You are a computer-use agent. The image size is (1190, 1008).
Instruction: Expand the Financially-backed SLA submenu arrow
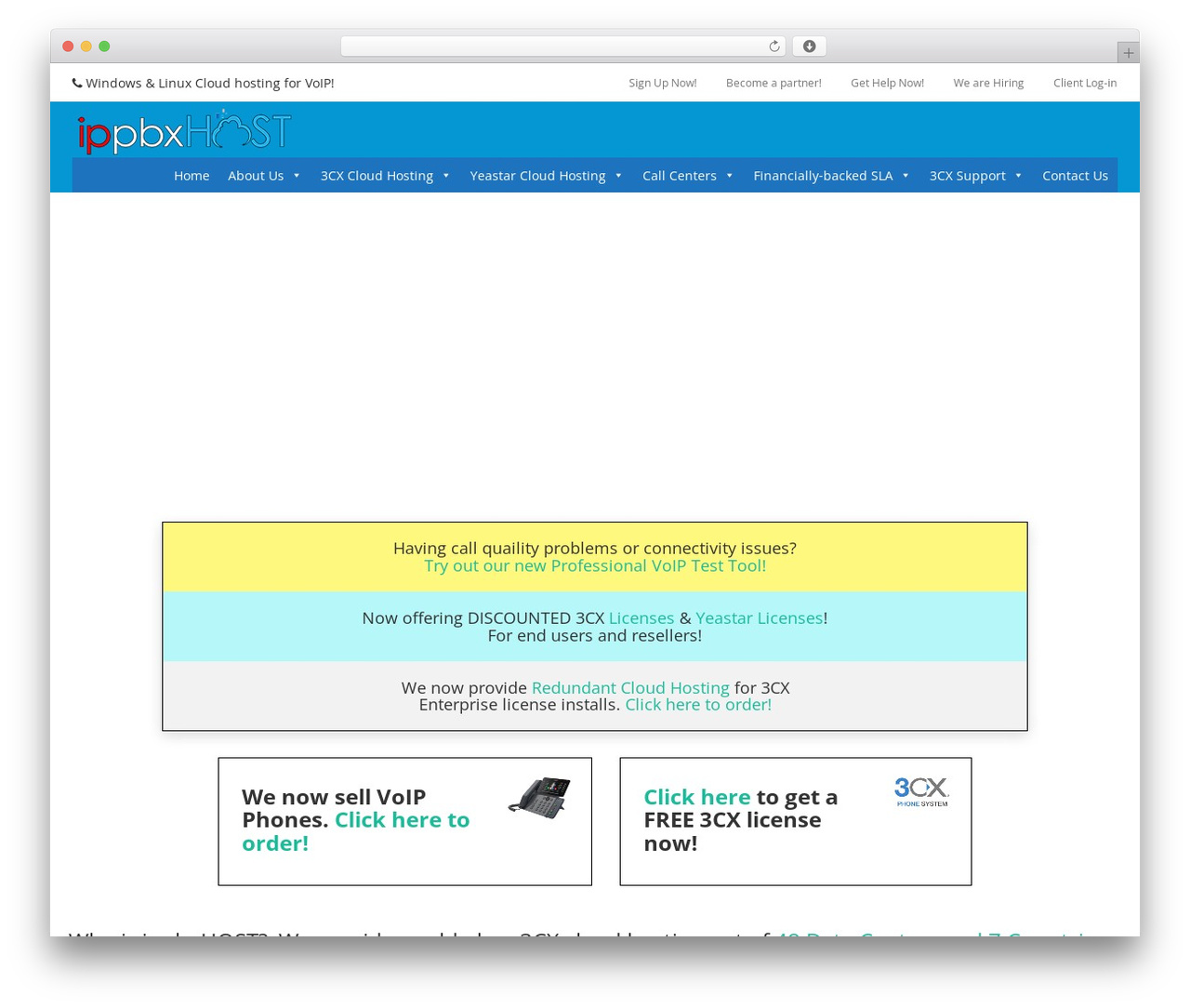(x=906, y=176)
